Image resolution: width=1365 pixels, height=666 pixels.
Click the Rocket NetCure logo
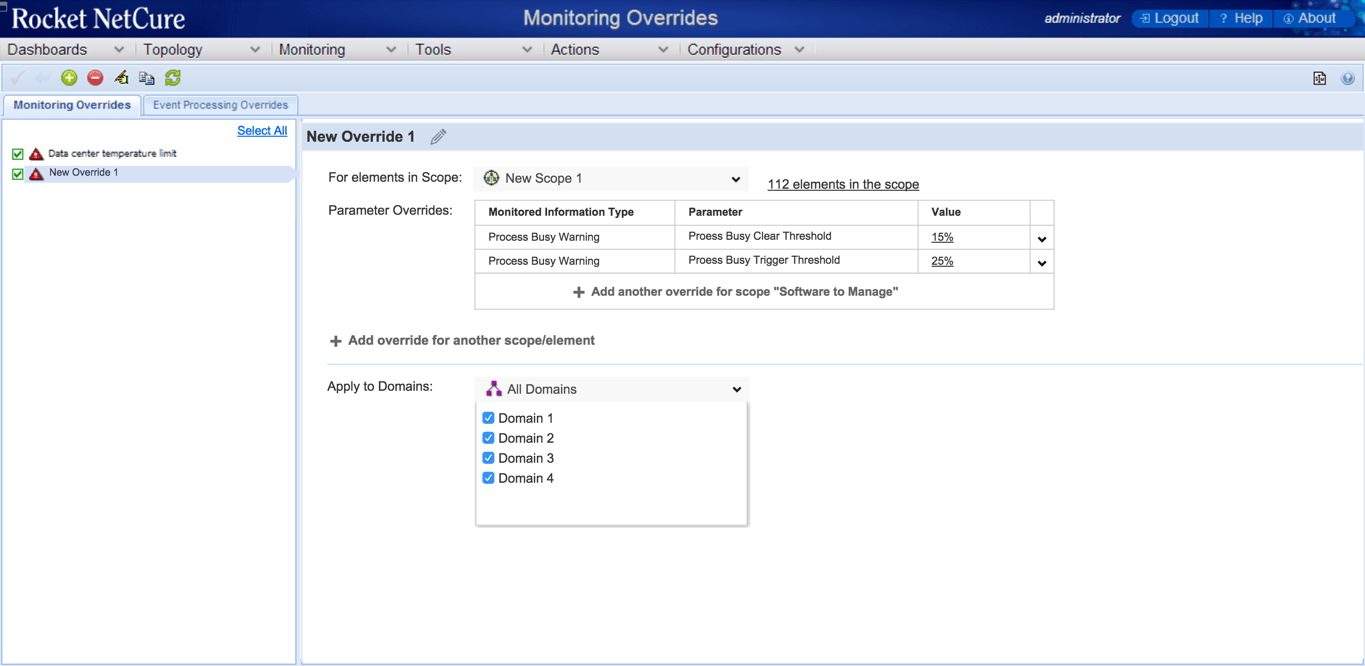[x=98, y=18]
